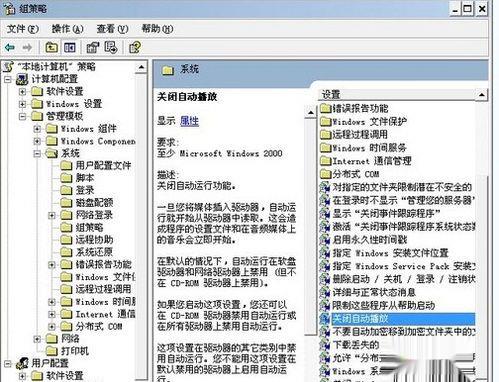The image size is (499, 382).
Task: Collapse the 计算机配置 tree node
Action: (8, 79)
